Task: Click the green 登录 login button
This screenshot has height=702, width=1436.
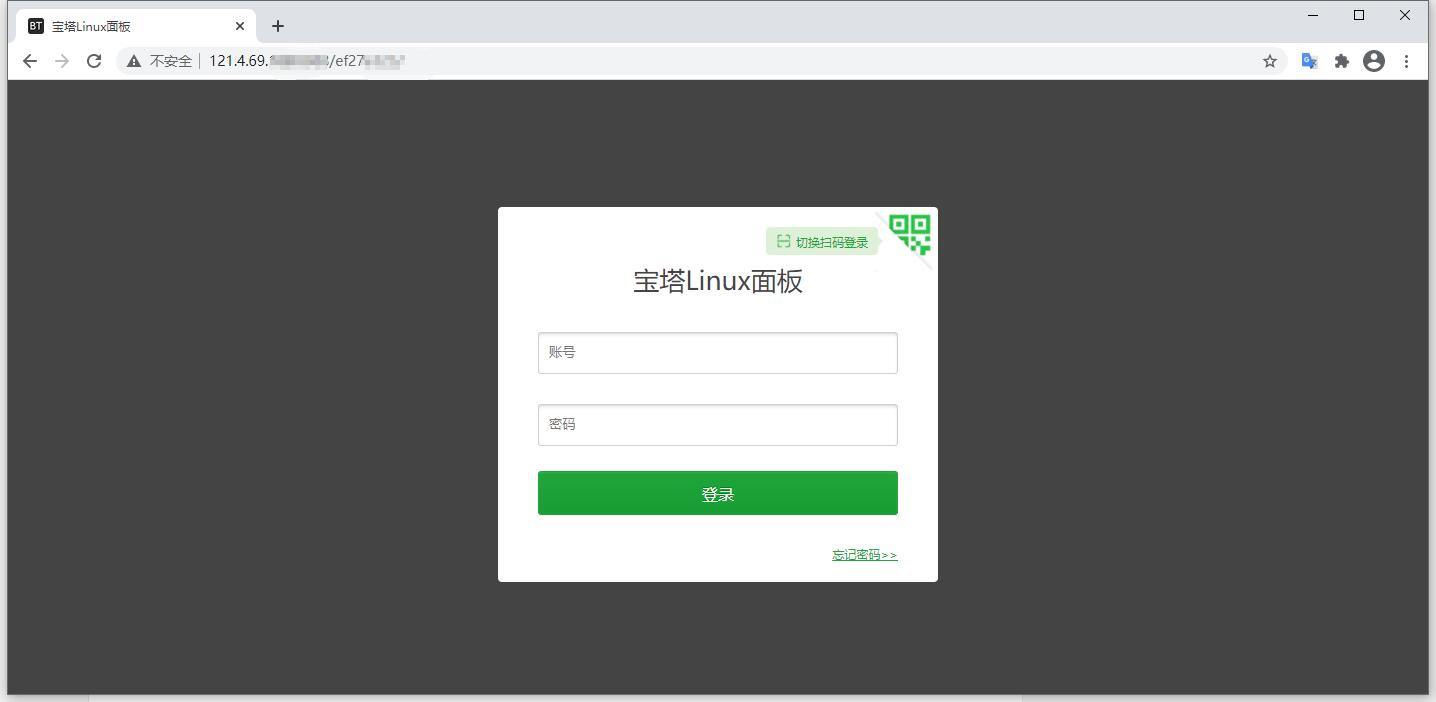Action: click(718, 493)
